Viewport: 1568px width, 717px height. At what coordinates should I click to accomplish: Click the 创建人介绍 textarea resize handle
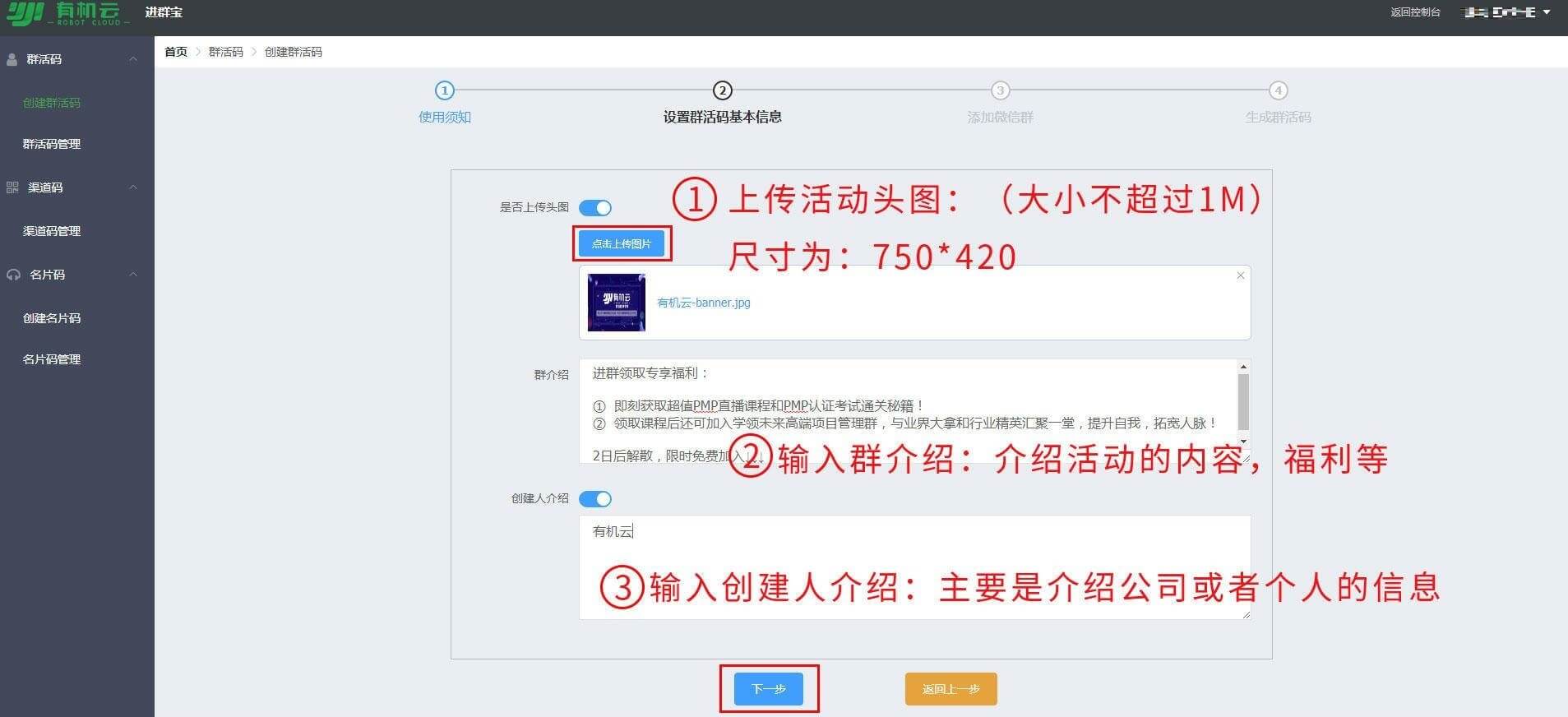(x=1246, y=614)
